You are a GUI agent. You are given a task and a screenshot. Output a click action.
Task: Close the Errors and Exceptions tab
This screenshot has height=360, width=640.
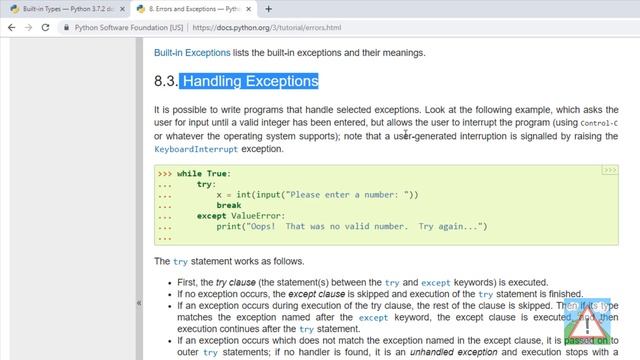(x=249, y=9)
